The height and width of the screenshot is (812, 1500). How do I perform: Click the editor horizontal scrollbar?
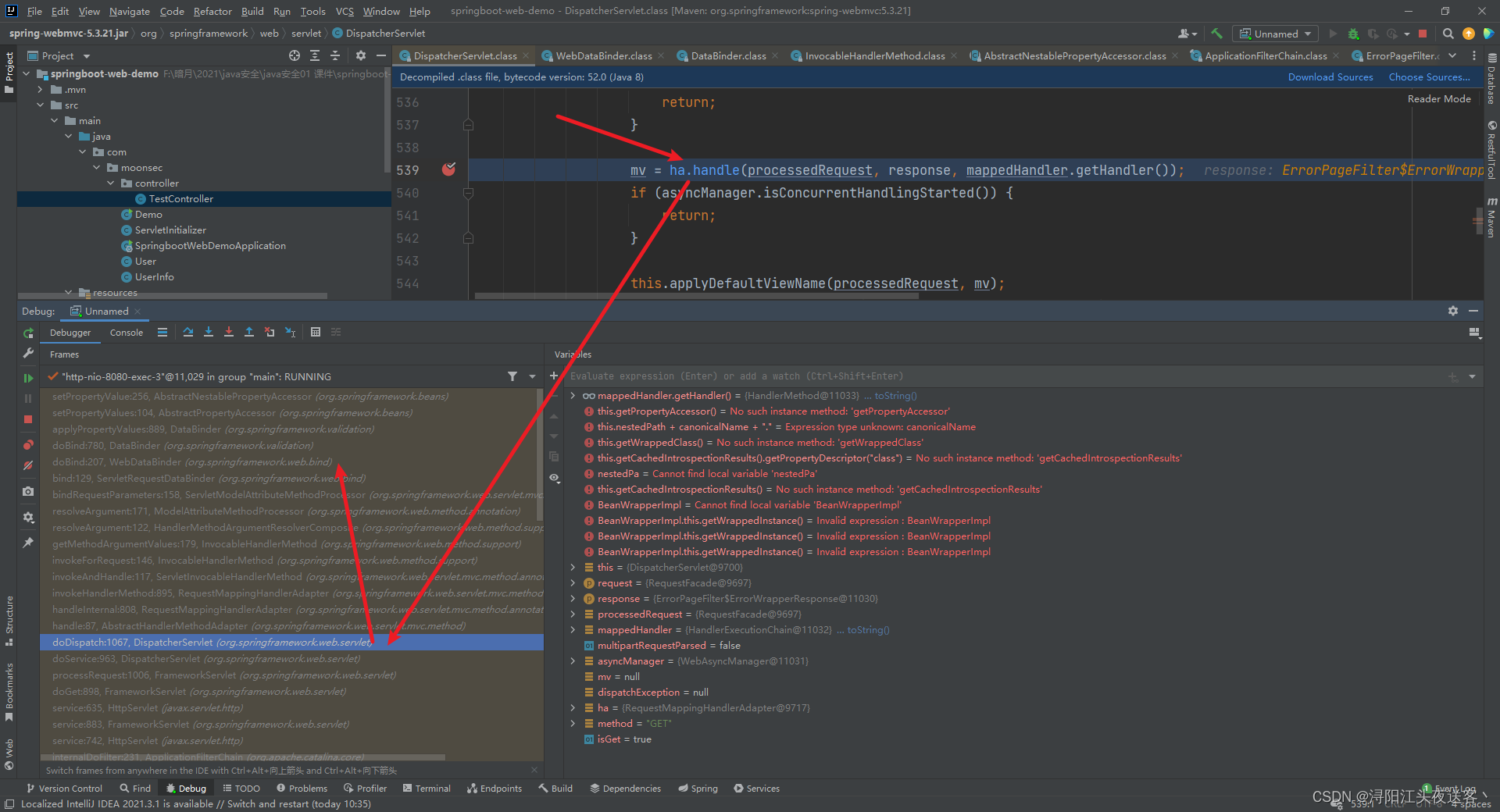[x=697, y=296]
